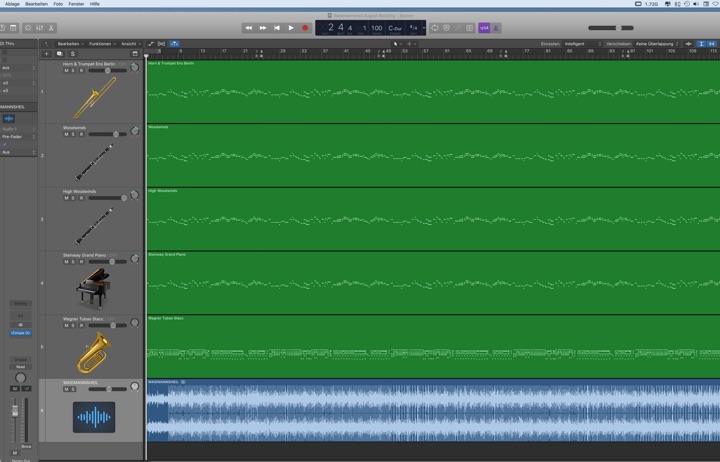Click the WAIDMANNSHEIL track pan knob
Viewport: 720px width, 462px height.
point(135,386)
